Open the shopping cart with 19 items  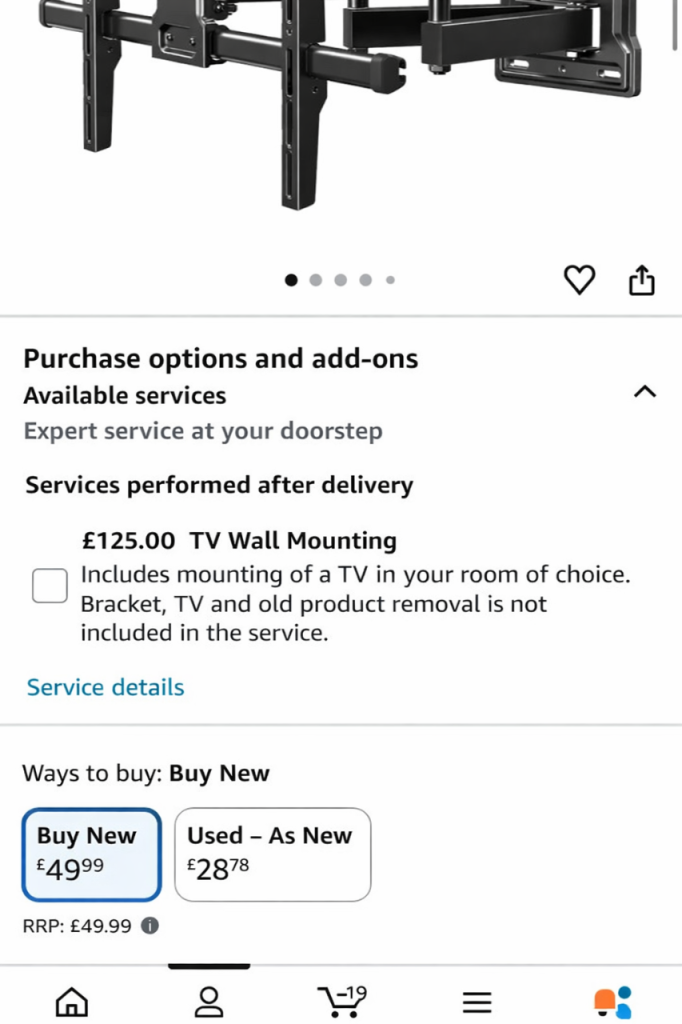tap(341, 999)
